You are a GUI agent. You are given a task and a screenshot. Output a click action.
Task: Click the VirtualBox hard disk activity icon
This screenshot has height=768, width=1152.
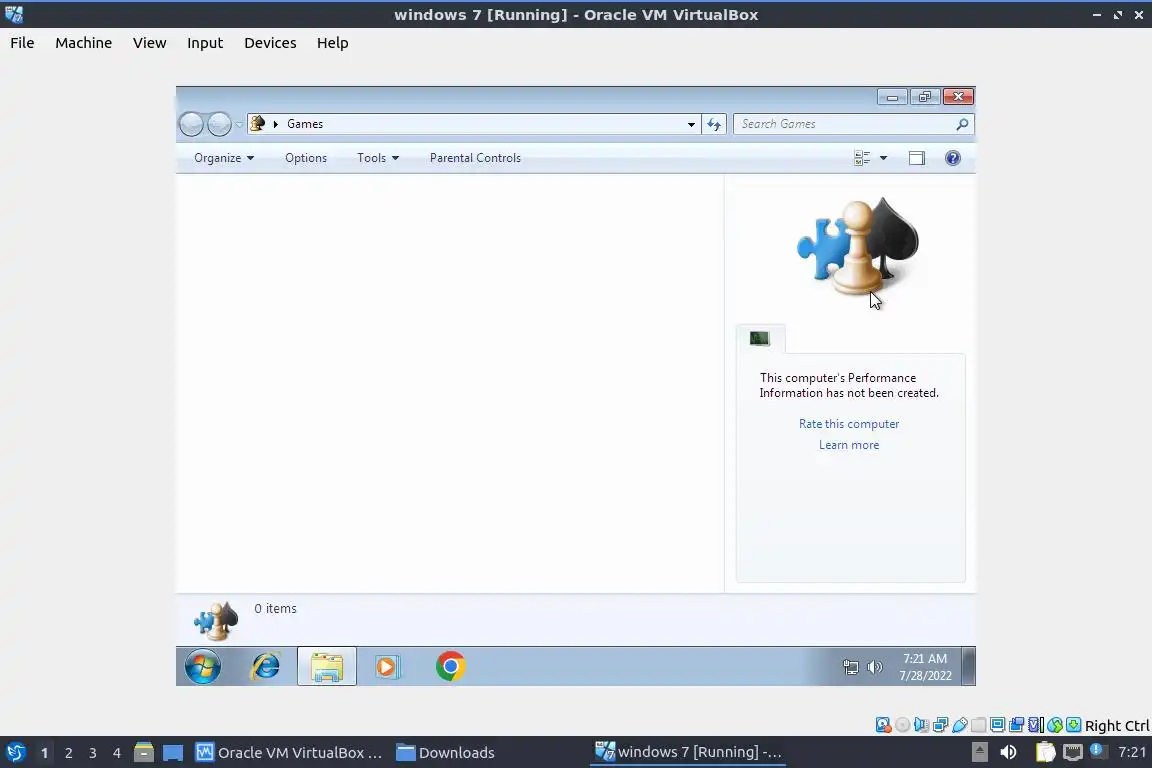(x=883, y=725)
